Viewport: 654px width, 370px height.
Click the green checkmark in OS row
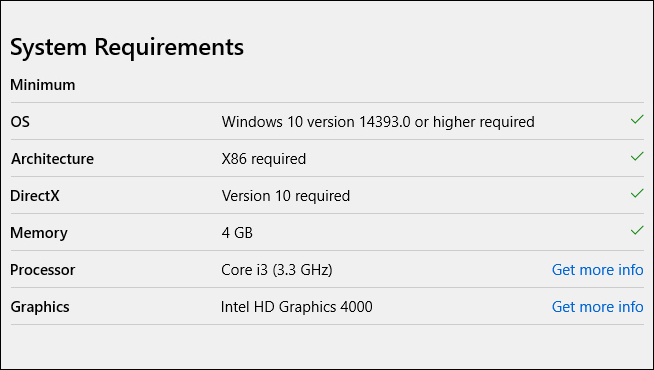[637, 120]
